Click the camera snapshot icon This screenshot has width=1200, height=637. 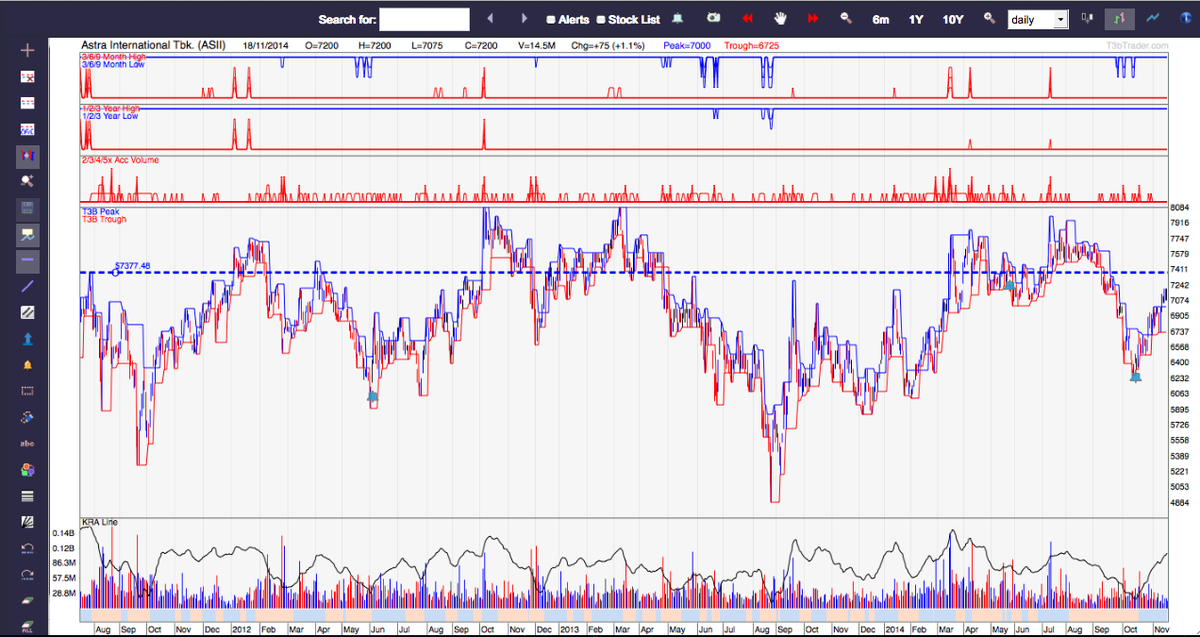713,19
